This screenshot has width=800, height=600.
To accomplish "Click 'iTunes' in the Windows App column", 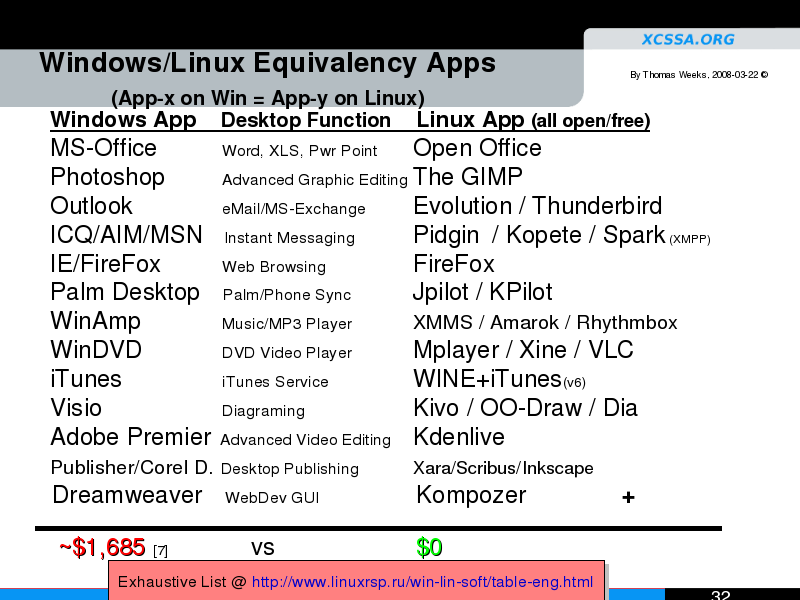I will (x=86, y=379).
